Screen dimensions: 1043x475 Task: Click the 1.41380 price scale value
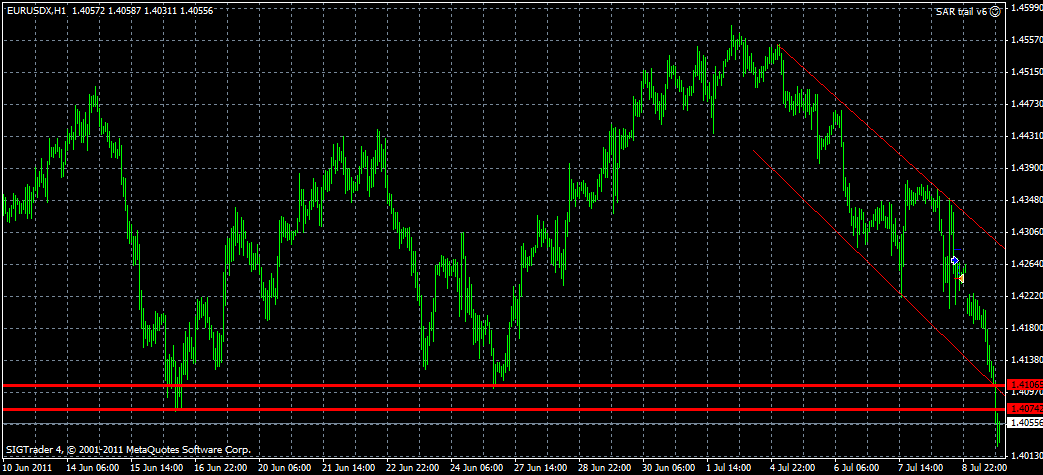[x=1027, y=360]
